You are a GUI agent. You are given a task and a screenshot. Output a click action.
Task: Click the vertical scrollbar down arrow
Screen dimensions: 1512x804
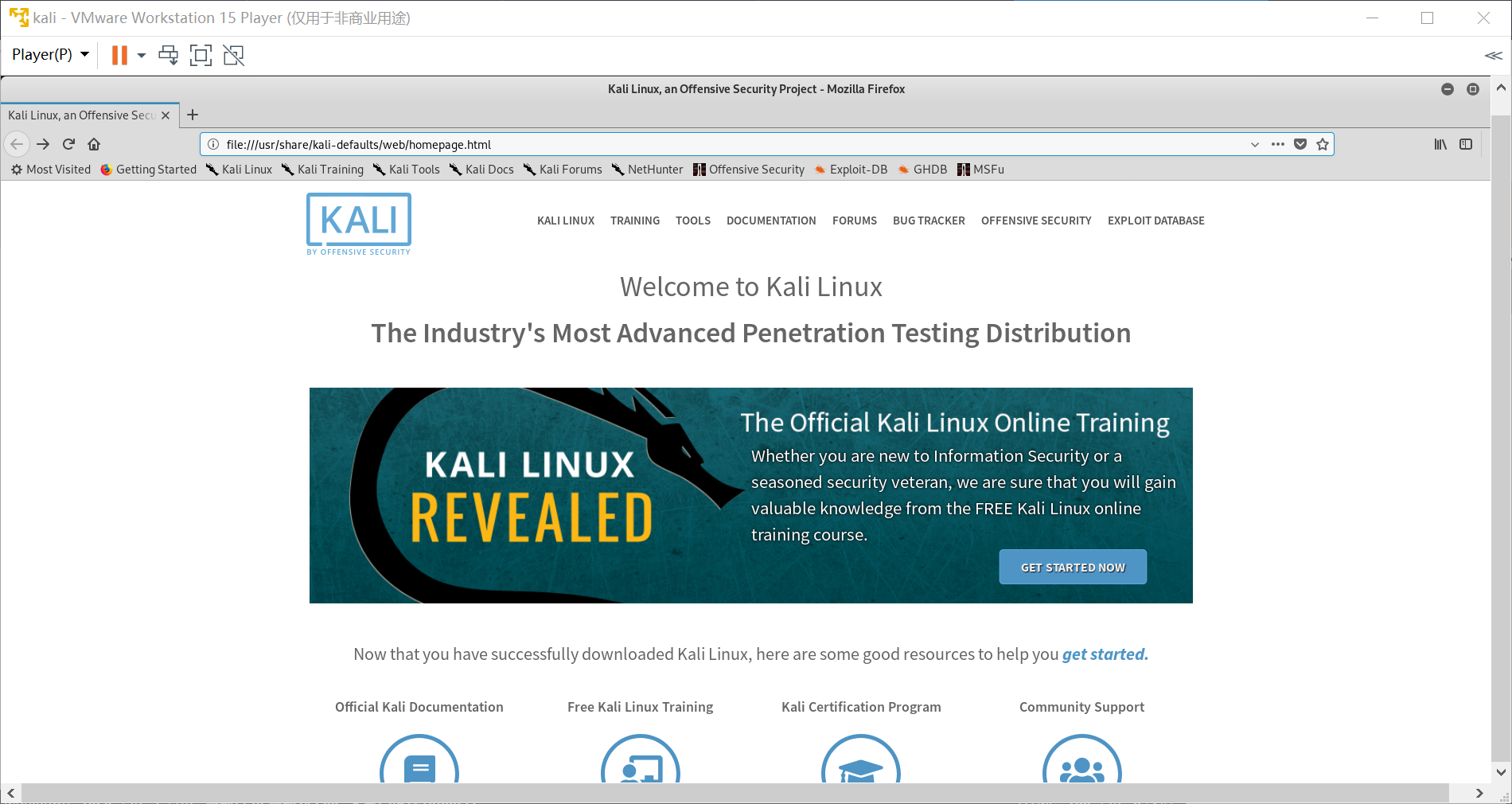[x=1501, y=771]
